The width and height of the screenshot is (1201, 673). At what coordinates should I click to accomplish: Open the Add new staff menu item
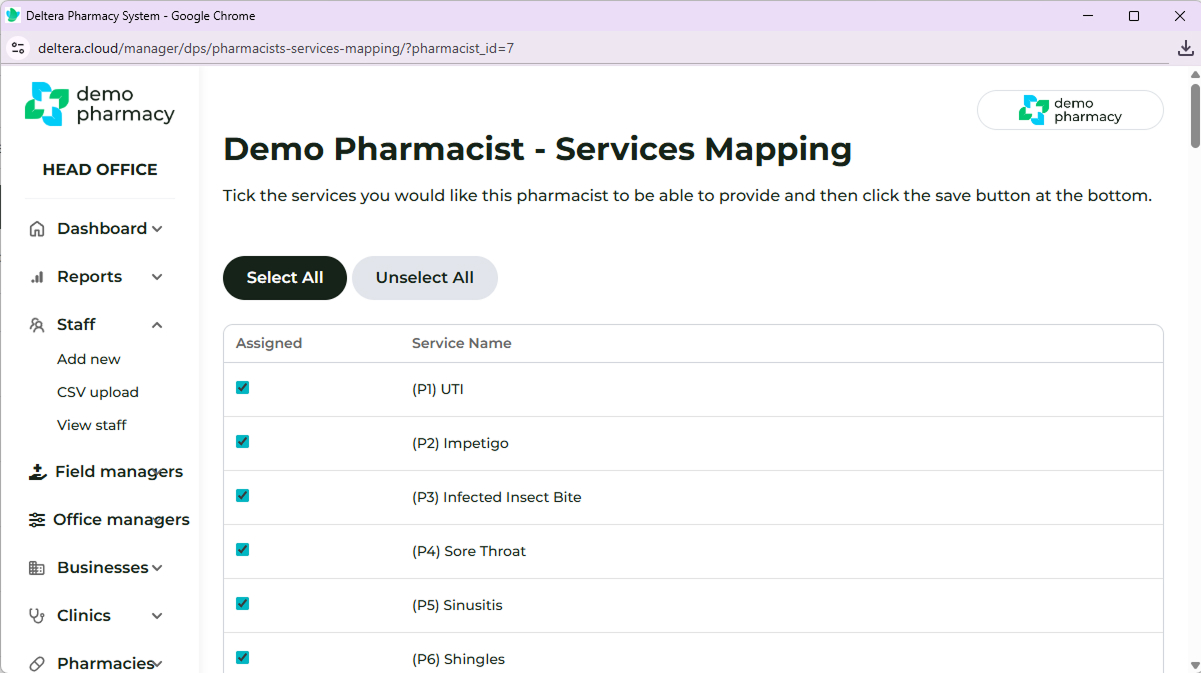(x=89, y=359)
